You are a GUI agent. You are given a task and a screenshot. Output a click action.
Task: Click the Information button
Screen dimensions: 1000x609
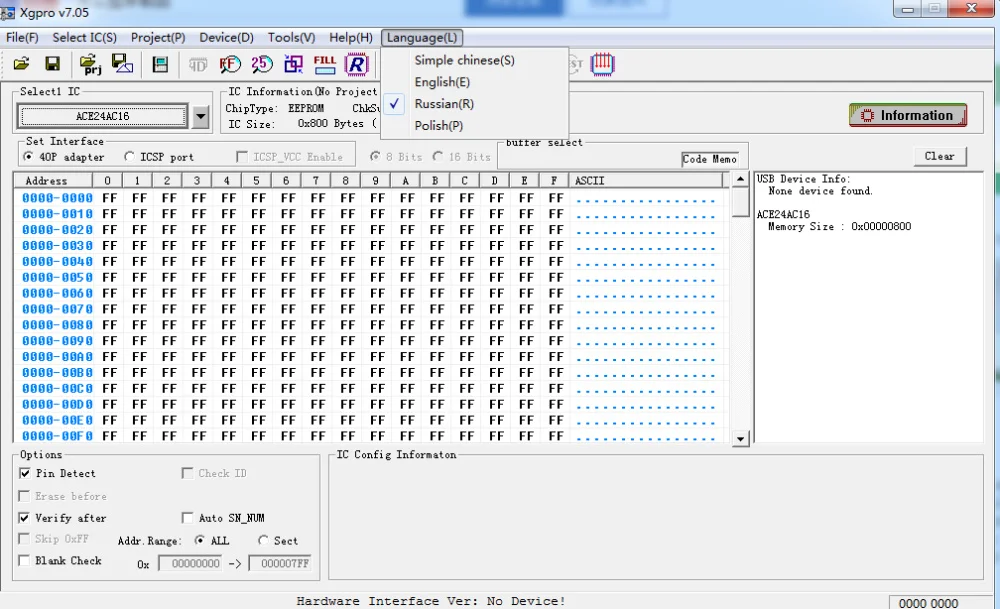(x=908, y=115)
